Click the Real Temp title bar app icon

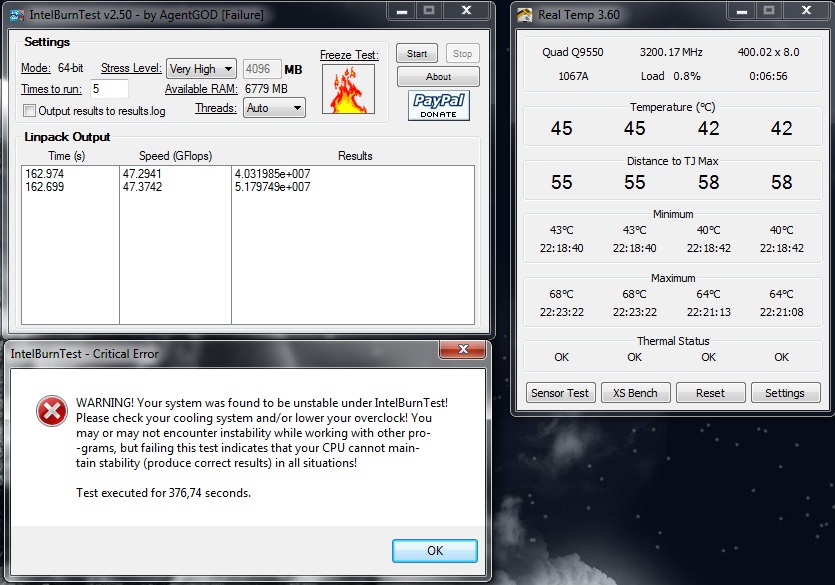pos(525,15)
